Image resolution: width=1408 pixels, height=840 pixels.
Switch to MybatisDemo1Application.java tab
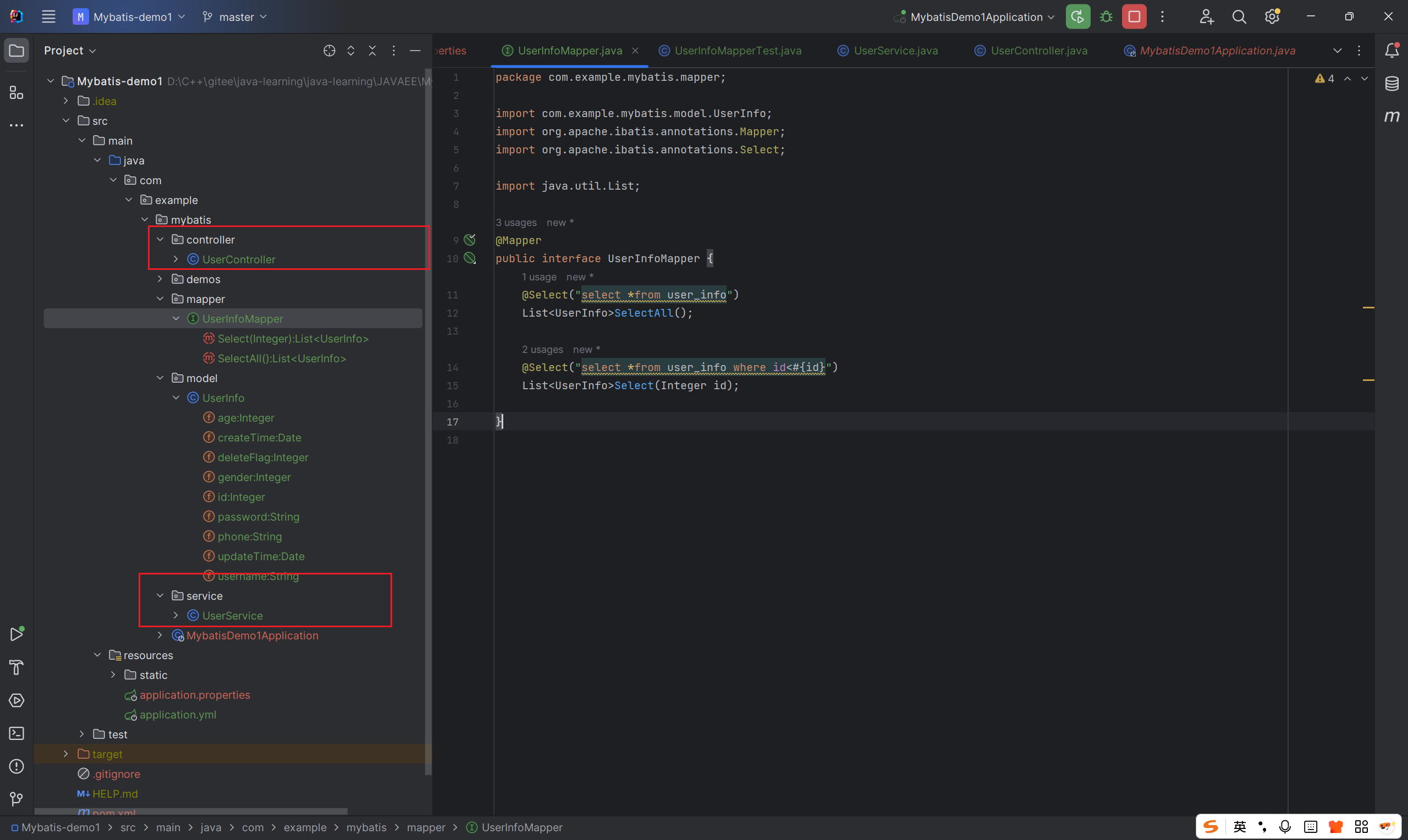click(1209, 51)
